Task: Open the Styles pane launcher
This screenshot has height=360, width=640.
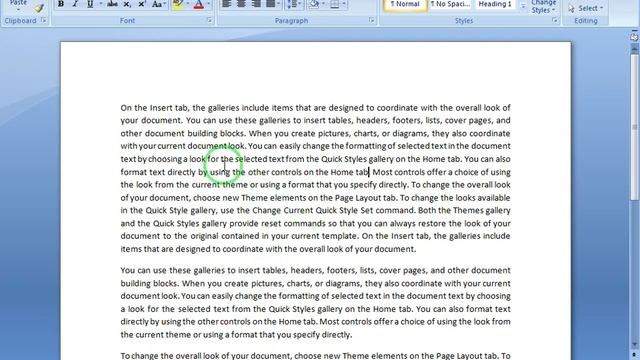Action: pyautogui.click(x=554, y=20)
